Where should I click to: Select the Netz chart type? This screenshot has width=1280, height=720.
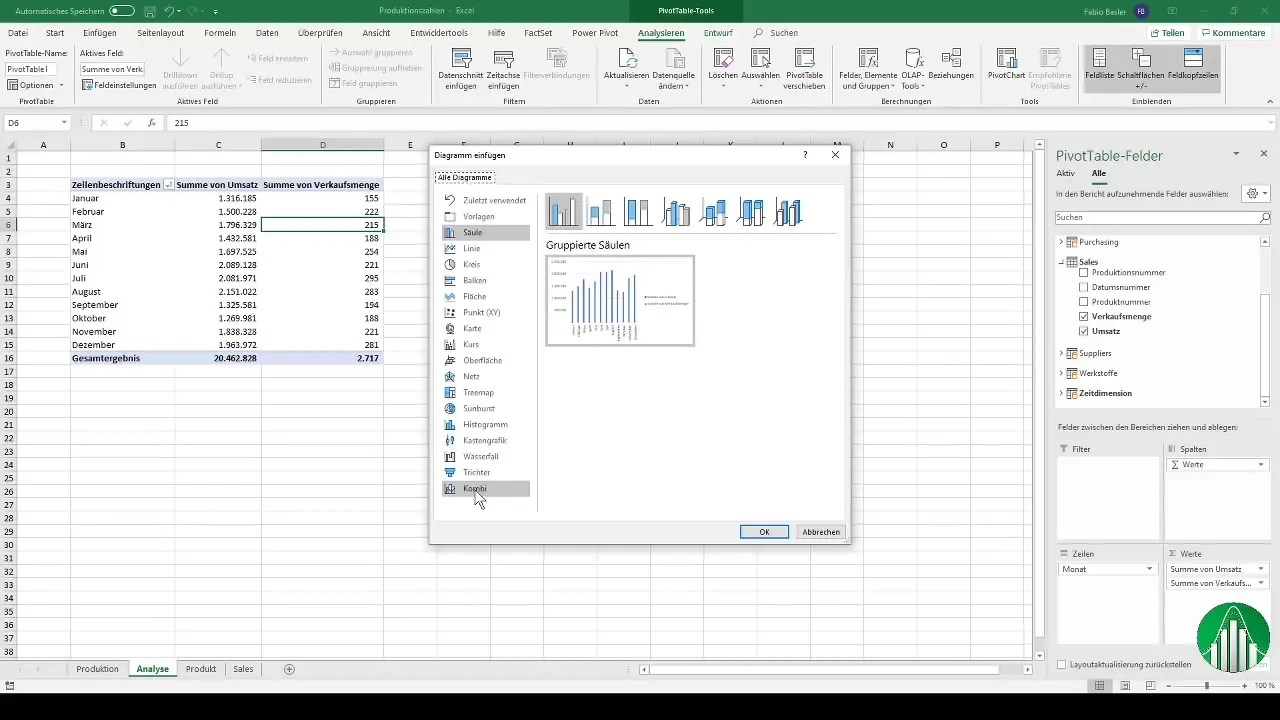[x=485, y=376]
